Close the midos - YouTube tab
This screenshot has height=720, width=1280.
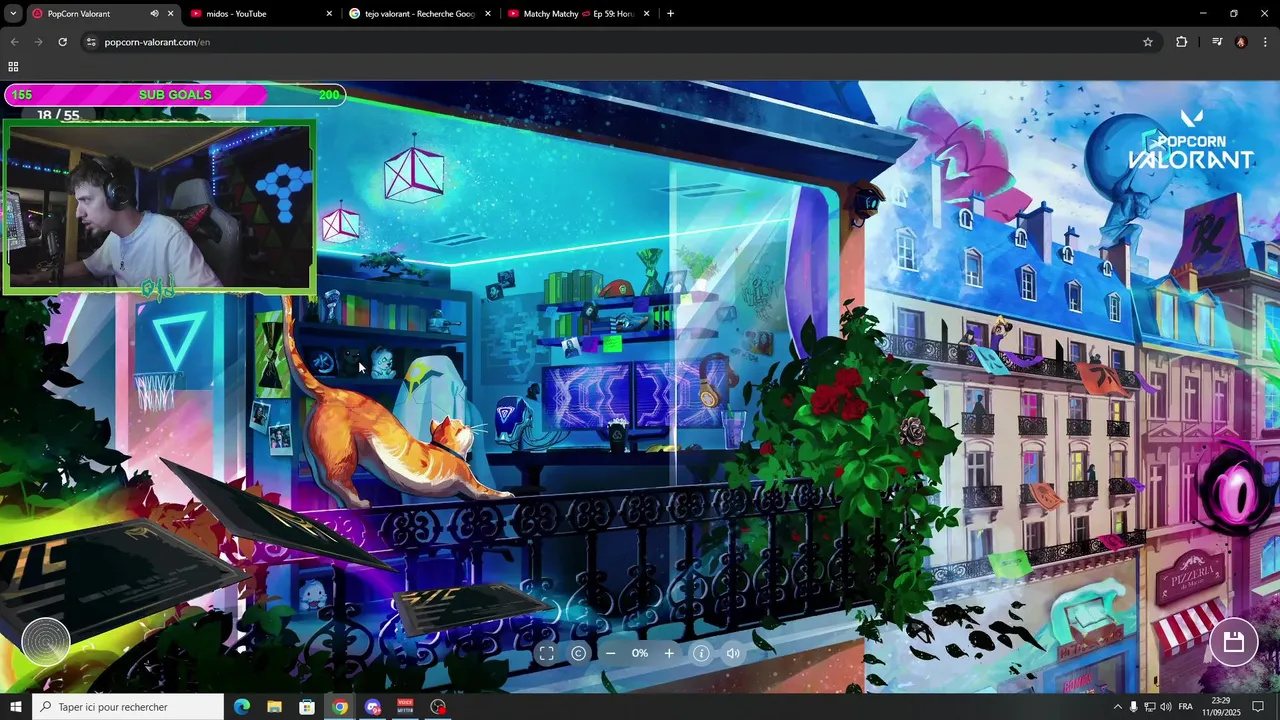coord(329,14)
